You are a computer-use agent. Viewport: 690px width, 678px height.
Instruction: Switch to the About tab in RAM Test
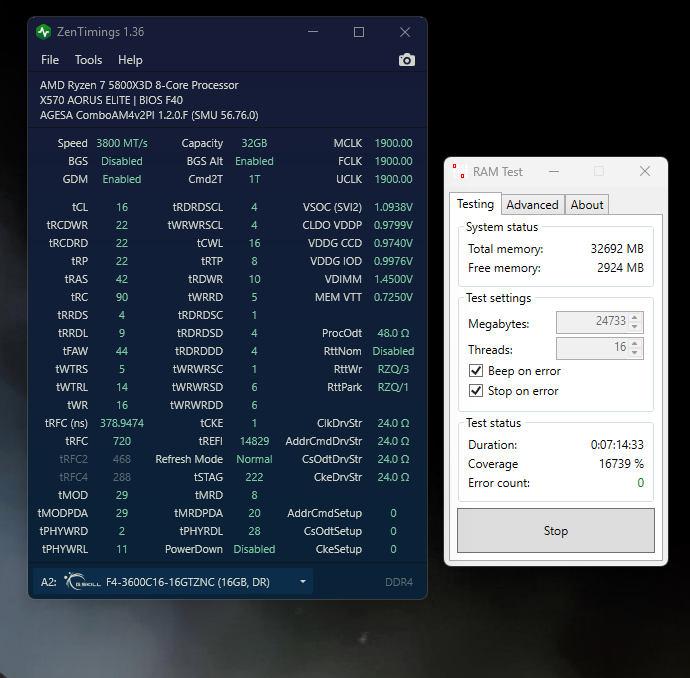pyautogui.click(x=587, y=205)
